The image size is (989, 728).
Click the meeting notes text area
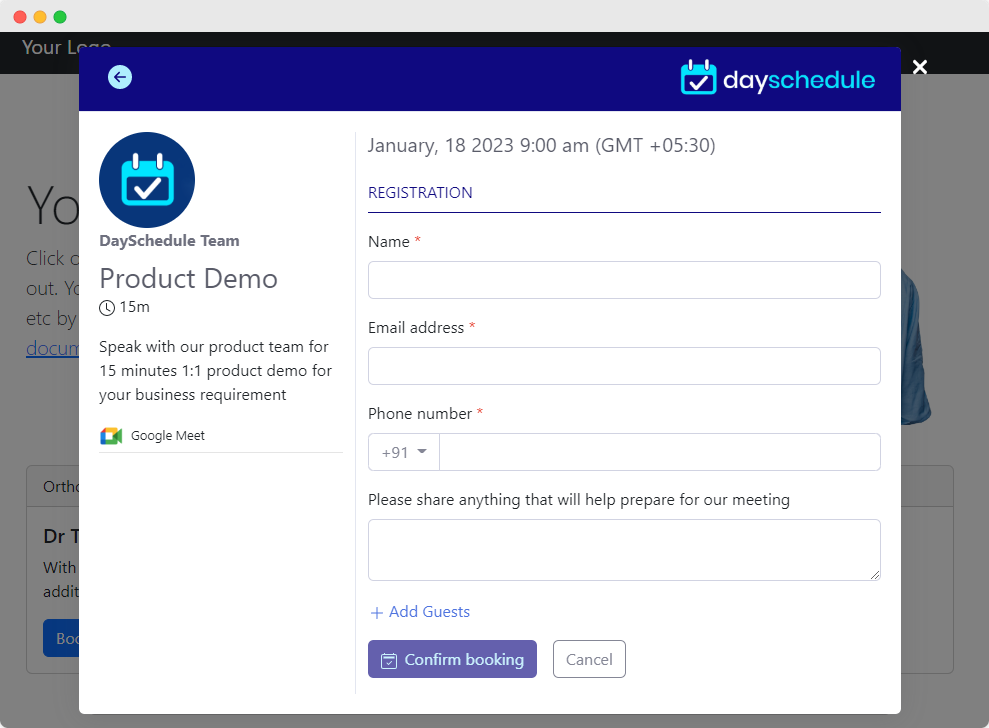tap(624, 550)
